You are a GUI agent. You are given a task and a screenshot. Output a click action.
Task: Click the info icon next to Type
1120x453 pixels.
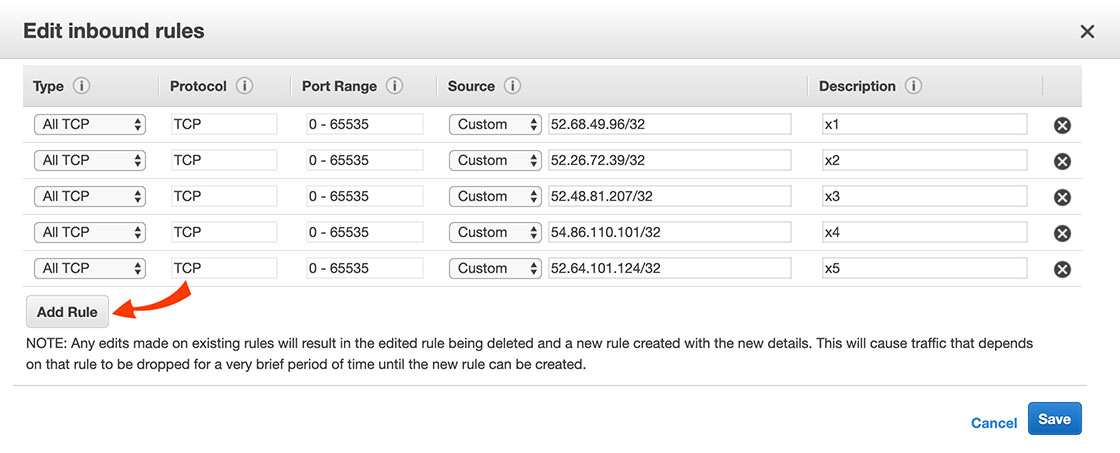coord(81,86)
